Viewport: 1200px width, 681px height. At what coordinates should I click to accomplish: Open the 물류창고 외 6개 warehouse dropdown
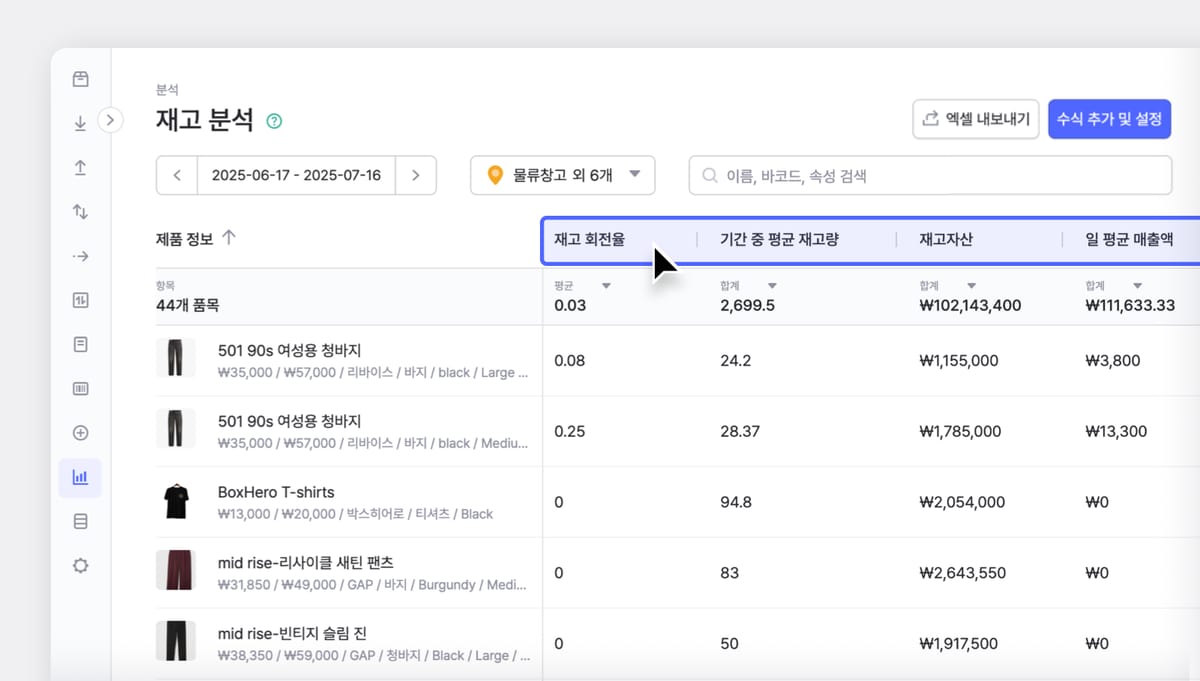point(562,174)
